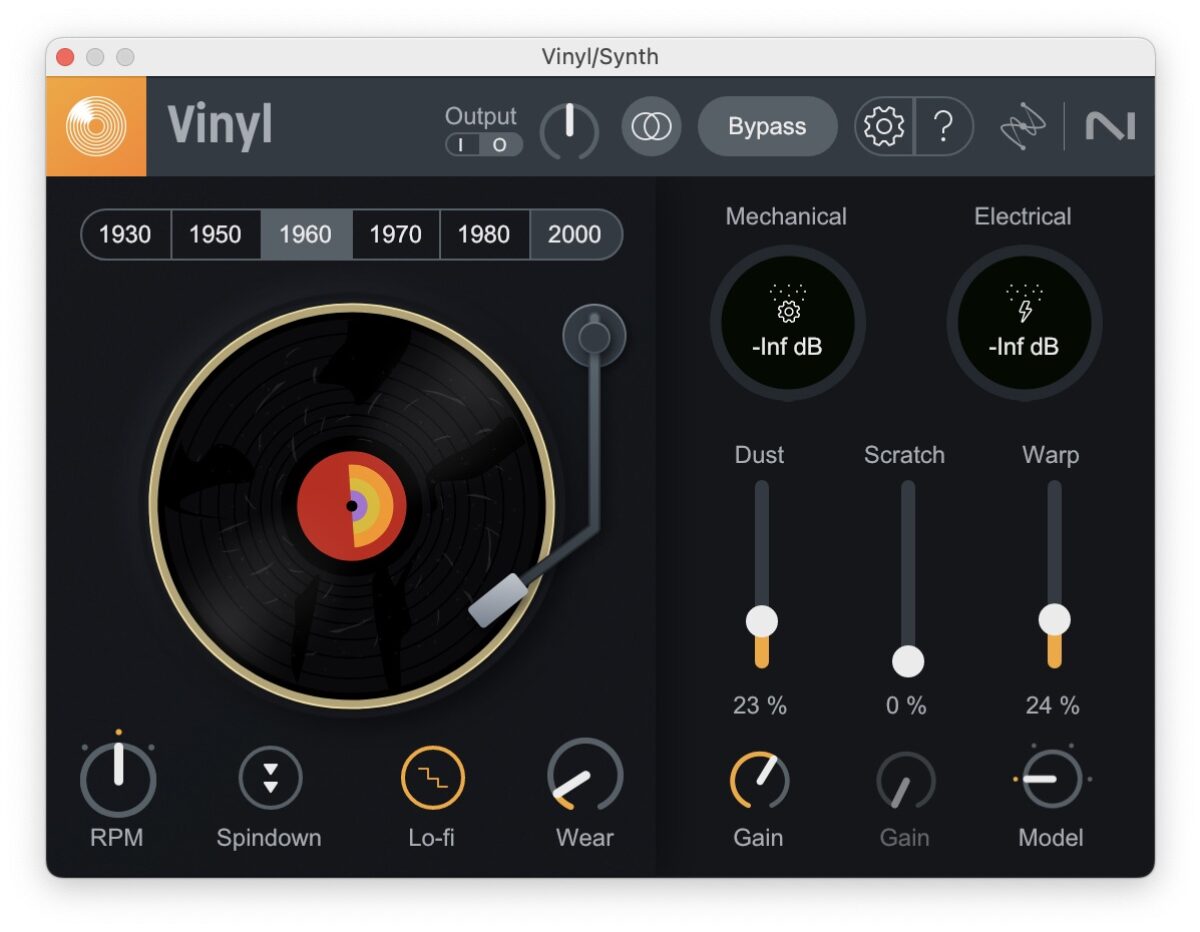This screenshot has height=932, width=1200.
Task: Click the iZotope logo icon
Action: tap(1022, 127)
